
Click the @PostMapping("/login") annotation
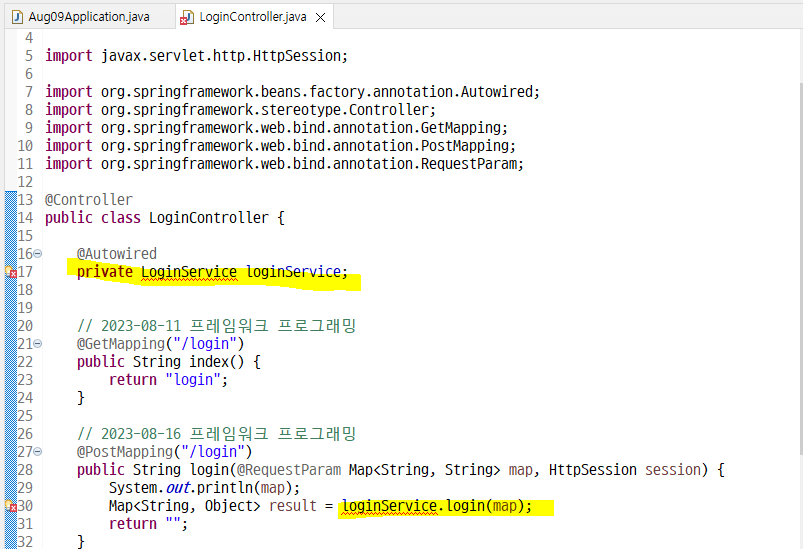coord(165,452)
